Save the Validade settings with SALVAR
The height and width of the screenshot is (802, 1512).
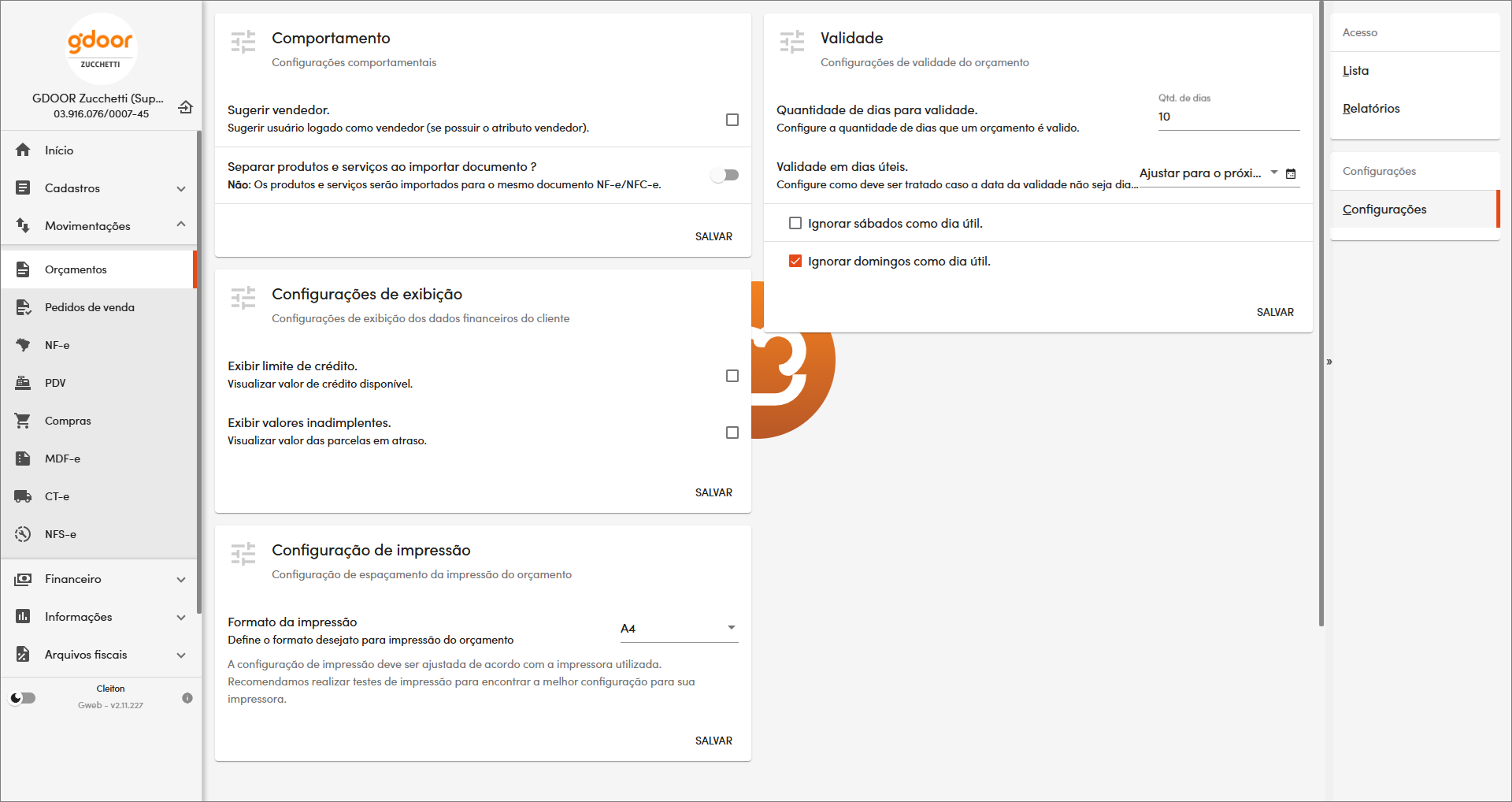tap(1275, 312)
